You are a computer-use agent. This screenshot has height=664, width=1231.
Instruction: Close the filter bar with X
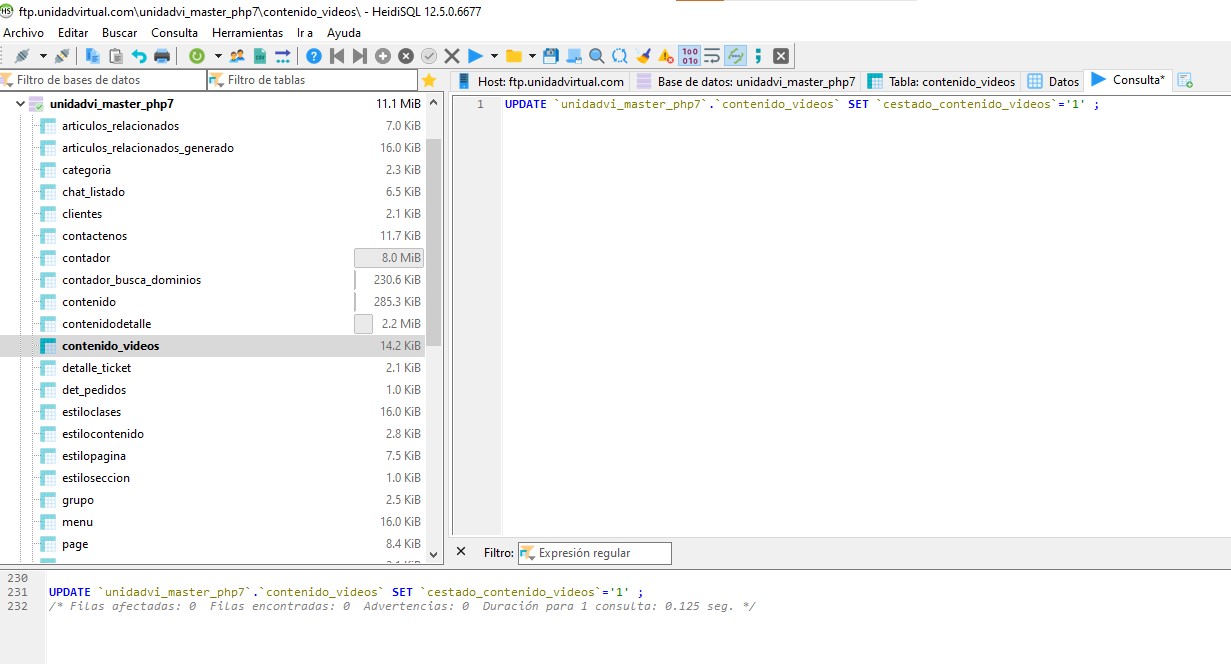tap(461, 551)
